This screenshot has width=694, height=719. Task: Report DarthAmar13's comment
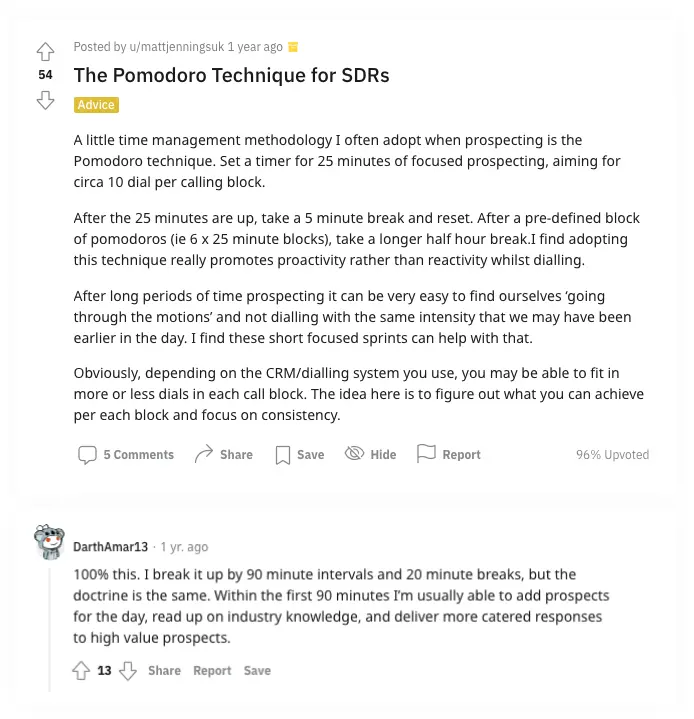[x=212, y=671]
